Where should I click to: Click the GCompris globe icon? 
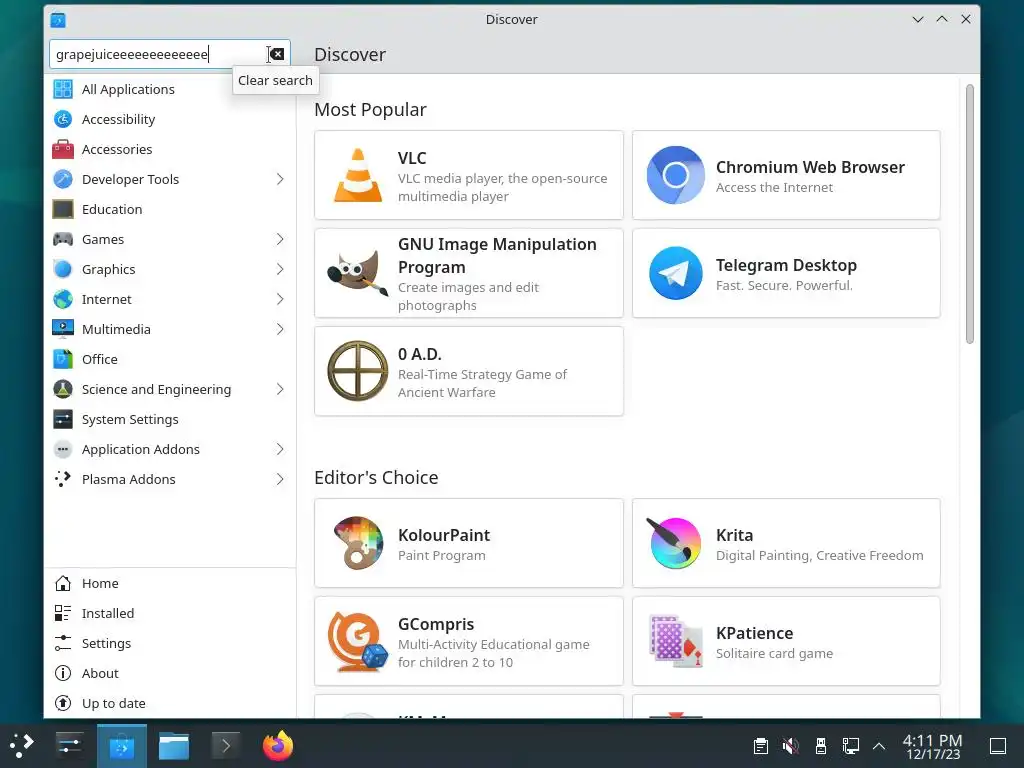coord(357,641)
